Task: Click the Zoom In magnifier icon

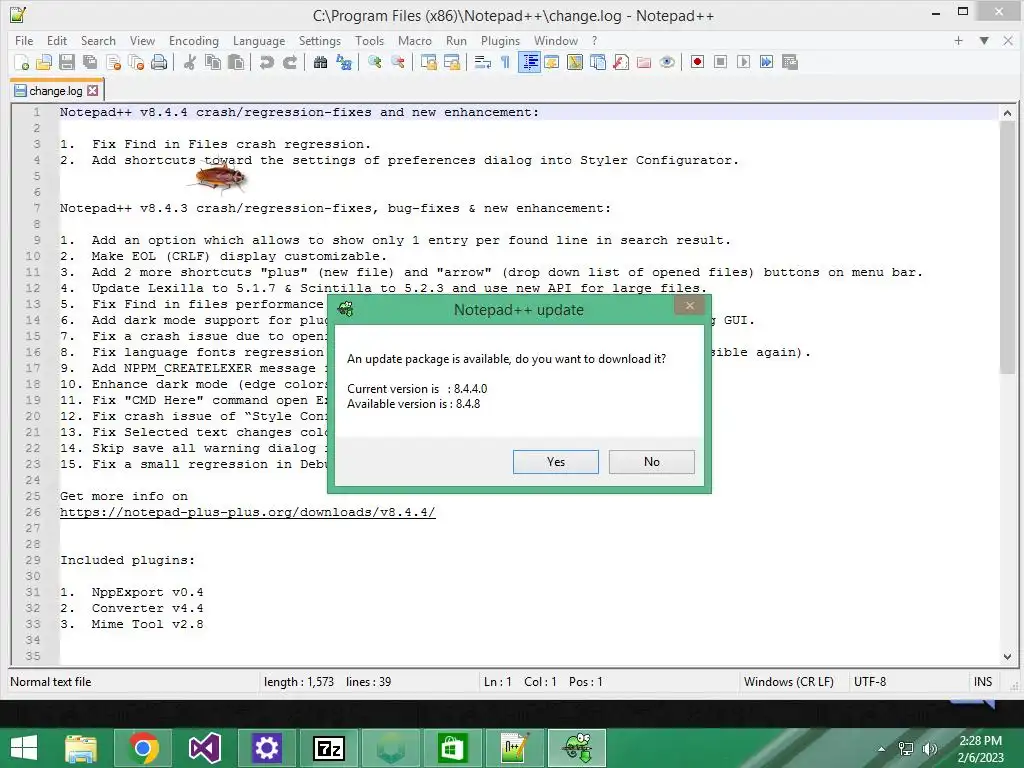Action: pyautogui.click(x=374, y=62)
